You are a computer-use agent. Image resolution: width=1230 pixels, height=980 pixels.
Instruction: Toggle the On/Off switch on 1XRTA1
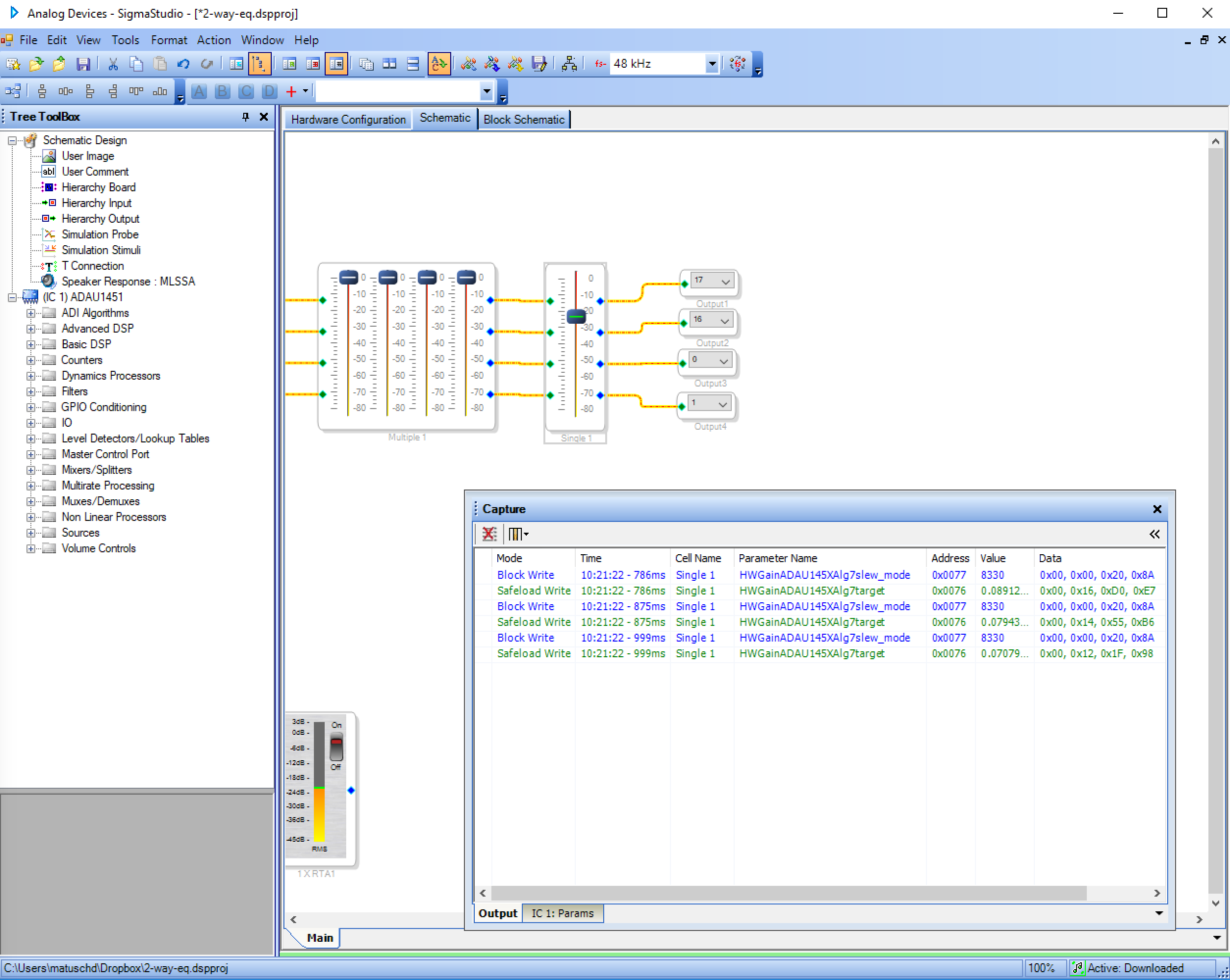coord(336,748)
